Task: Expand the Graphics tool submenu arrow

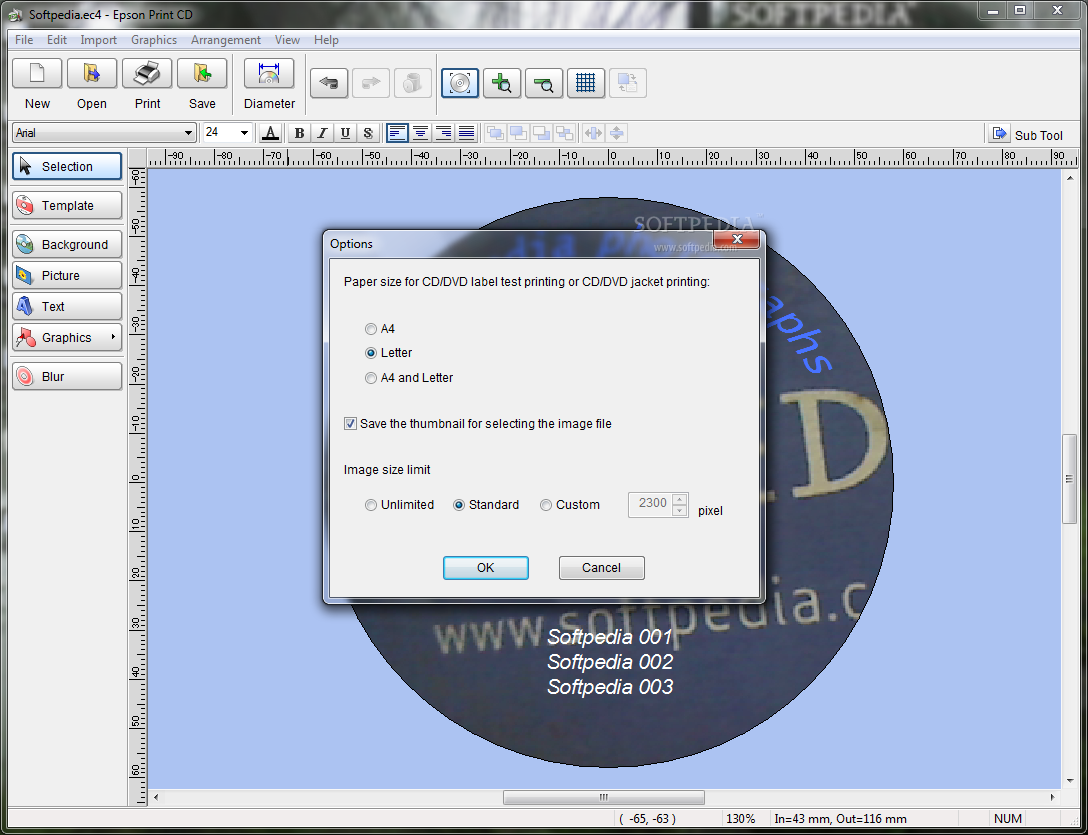Action: pyautogui.click(x=113, y=337)
